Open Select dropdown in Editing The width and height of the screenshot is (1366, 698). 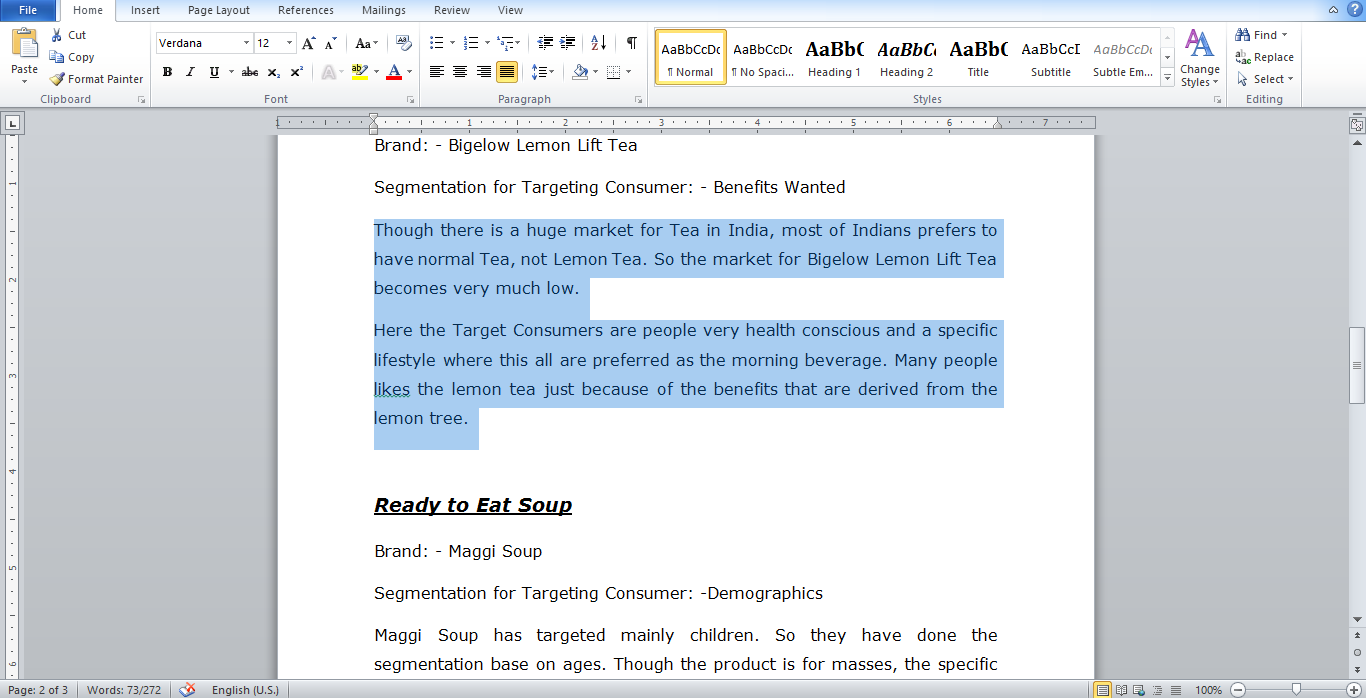1265,79
